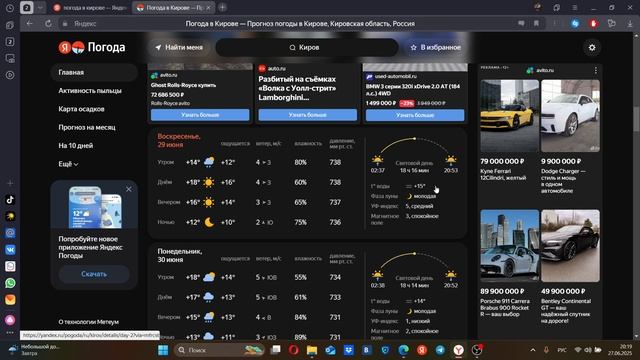Click sunset icon at 20:53
Screen dimensions: 640x360
coord(451,160)
